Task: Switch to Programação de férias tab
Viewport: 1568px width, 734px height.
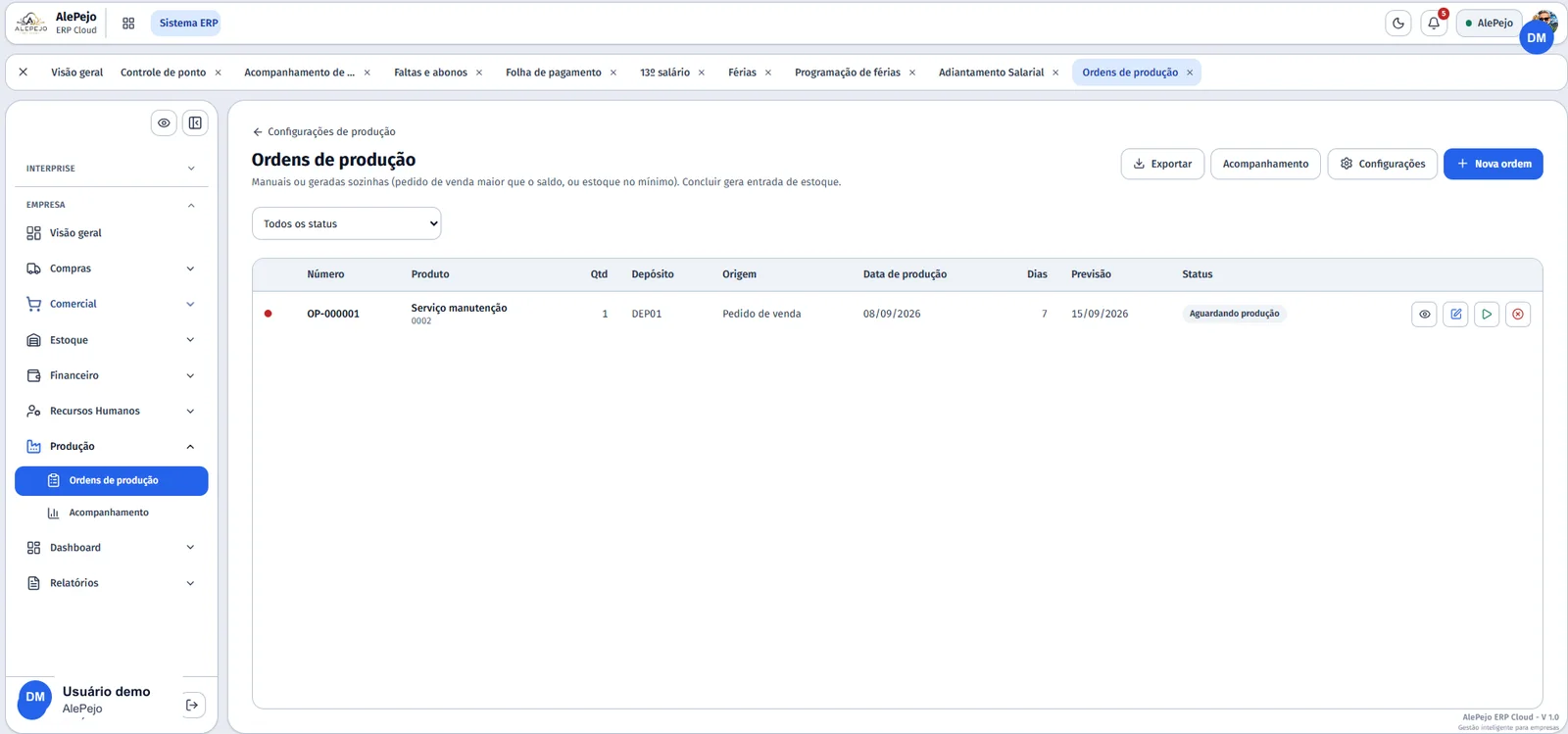Action: click(x=847, y=73)
